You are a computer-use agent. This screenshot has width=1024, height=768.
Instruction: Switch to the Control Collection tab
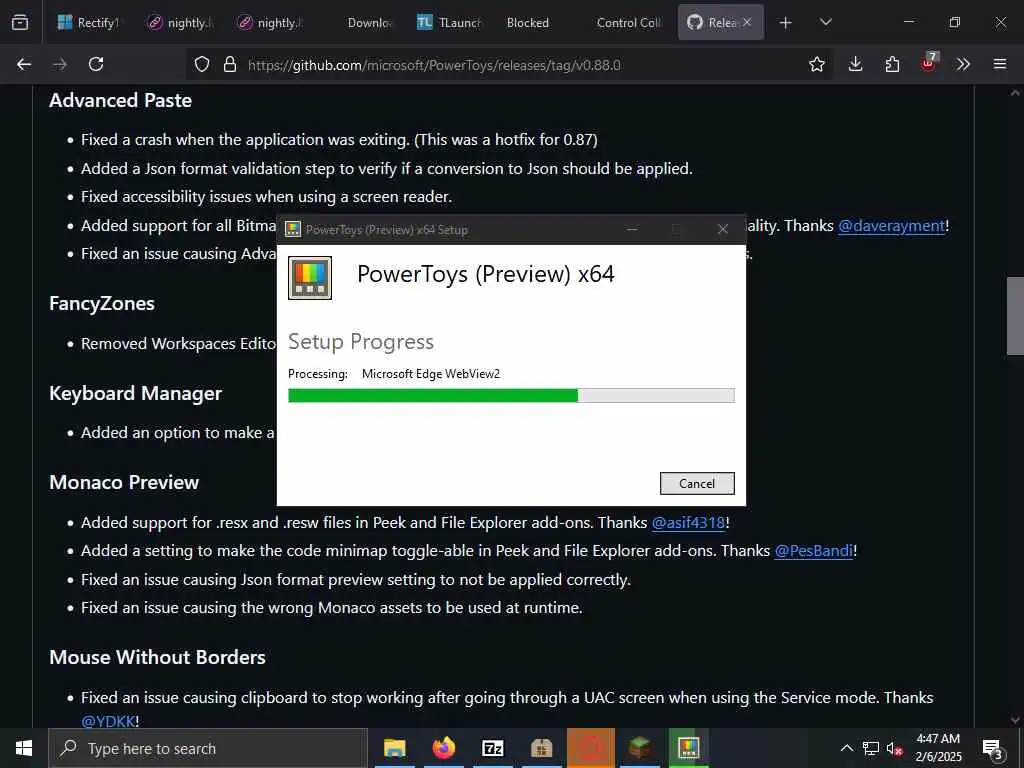(630, 23)
